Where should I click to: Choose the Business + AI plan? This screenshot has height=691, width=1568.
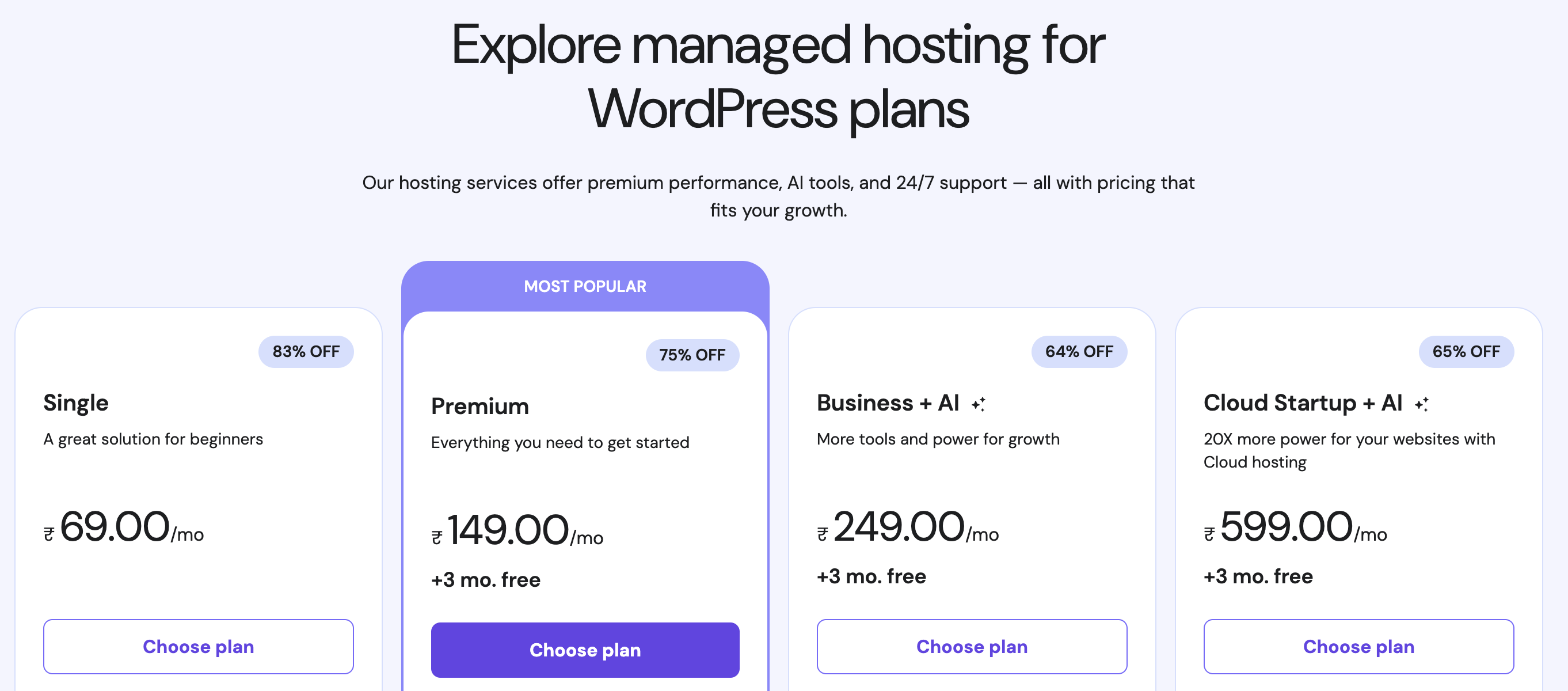(x=972, y=647)
